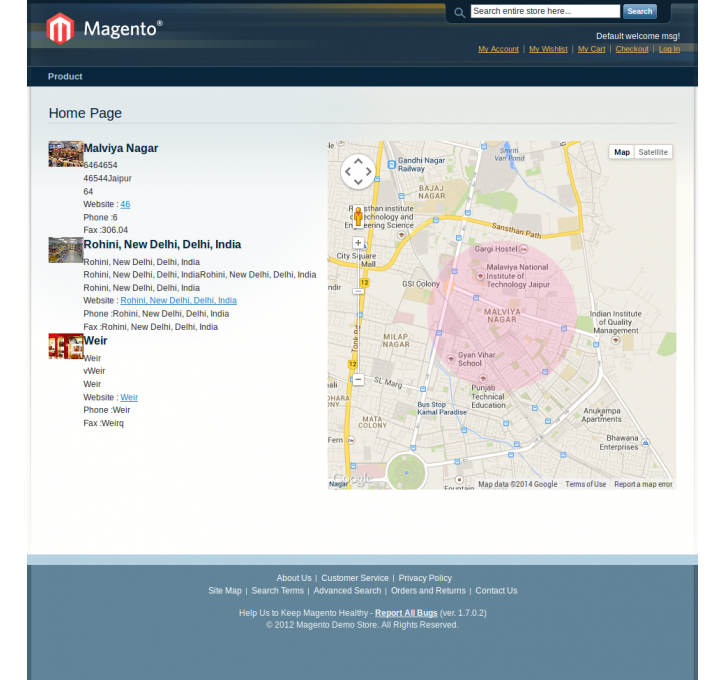Click the search magnifier icon
This screenshot has width=725, height=680.
coord(459,12)
